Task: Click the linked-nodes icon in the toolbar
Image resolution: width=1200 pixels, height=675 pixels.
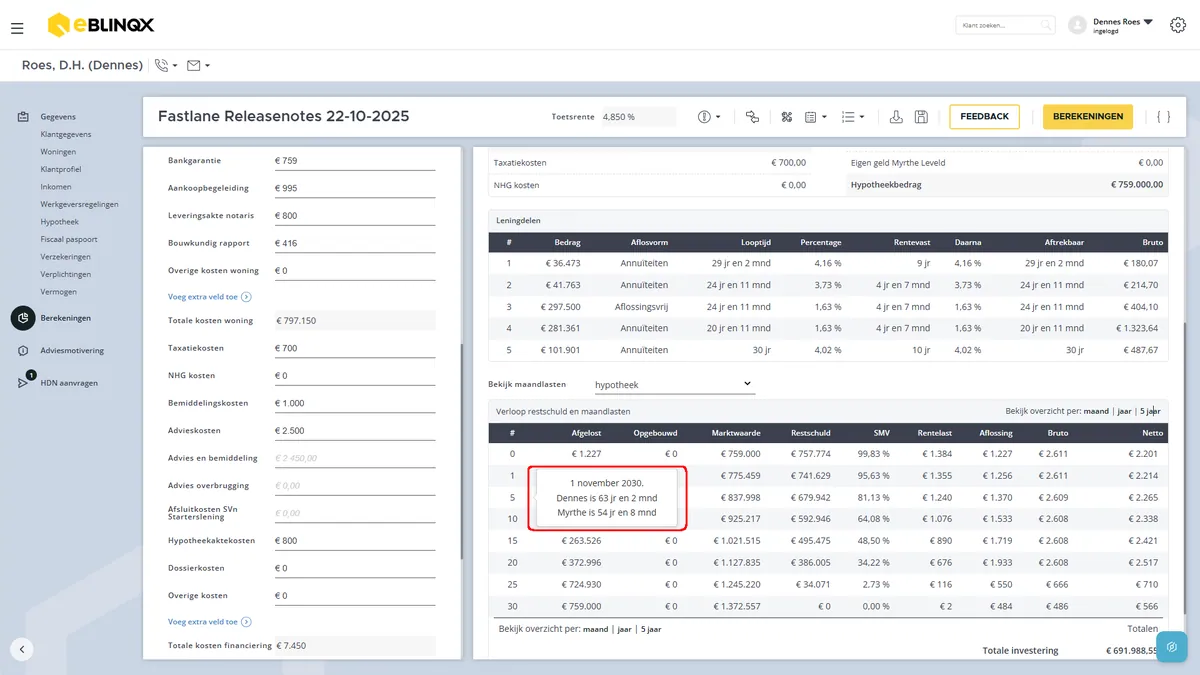Action: click(753, 117)
